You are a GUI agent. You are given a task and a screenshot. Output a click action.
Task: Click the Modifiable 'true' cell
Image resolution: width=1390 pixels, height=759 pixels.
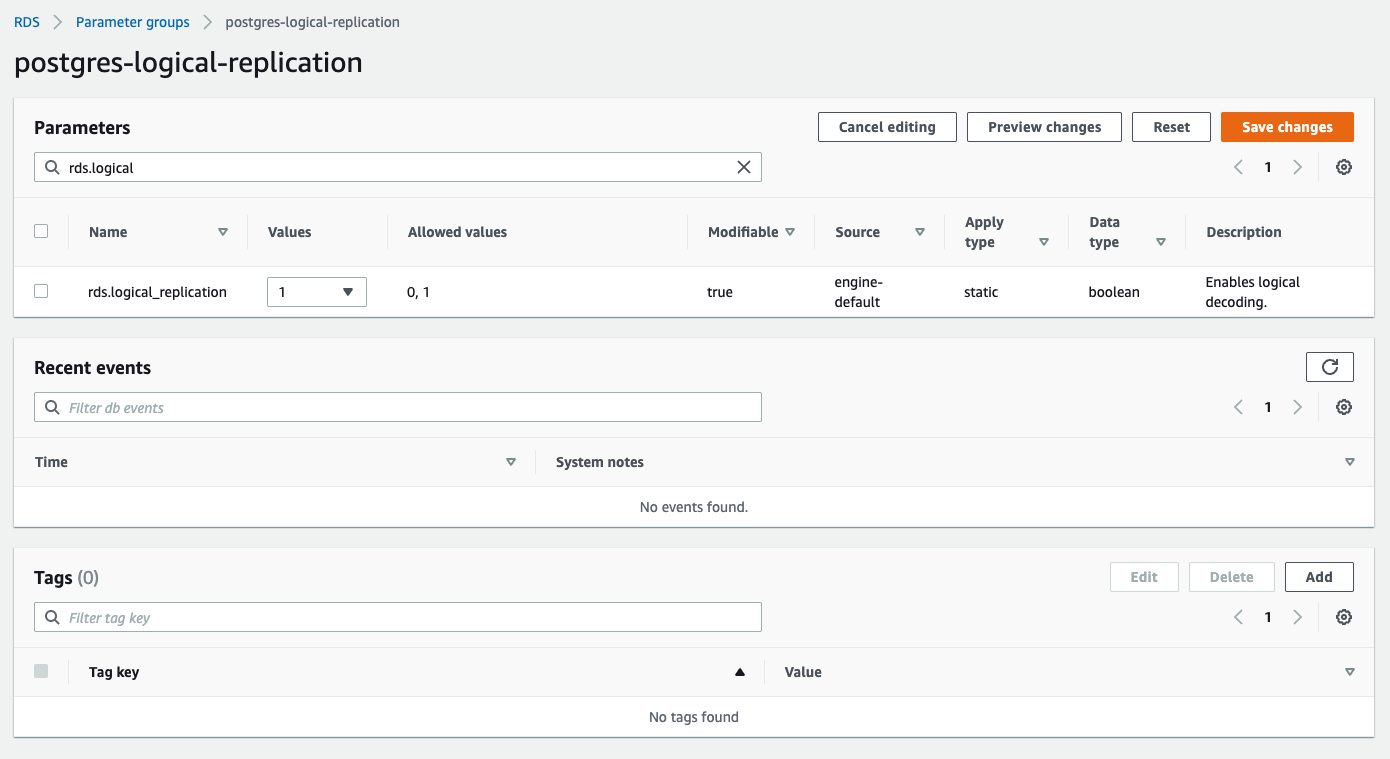click(720, 292)
